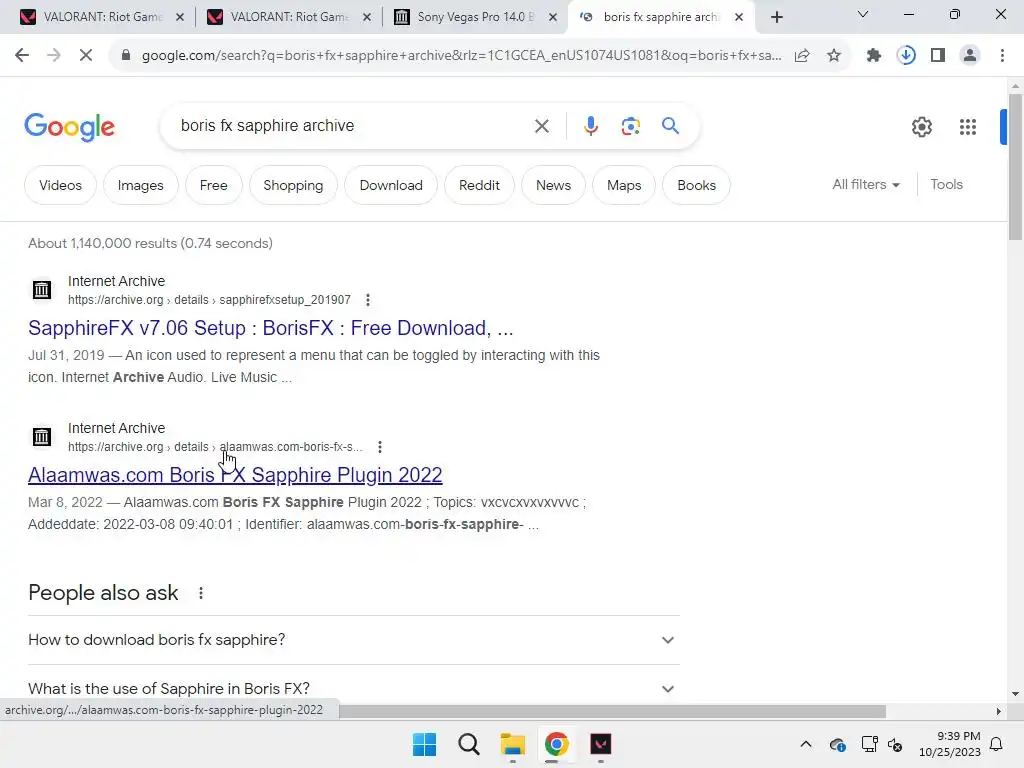Screen dimensions: 1024x768
Task: Click the address bar URL
Action: coord(461,56)
